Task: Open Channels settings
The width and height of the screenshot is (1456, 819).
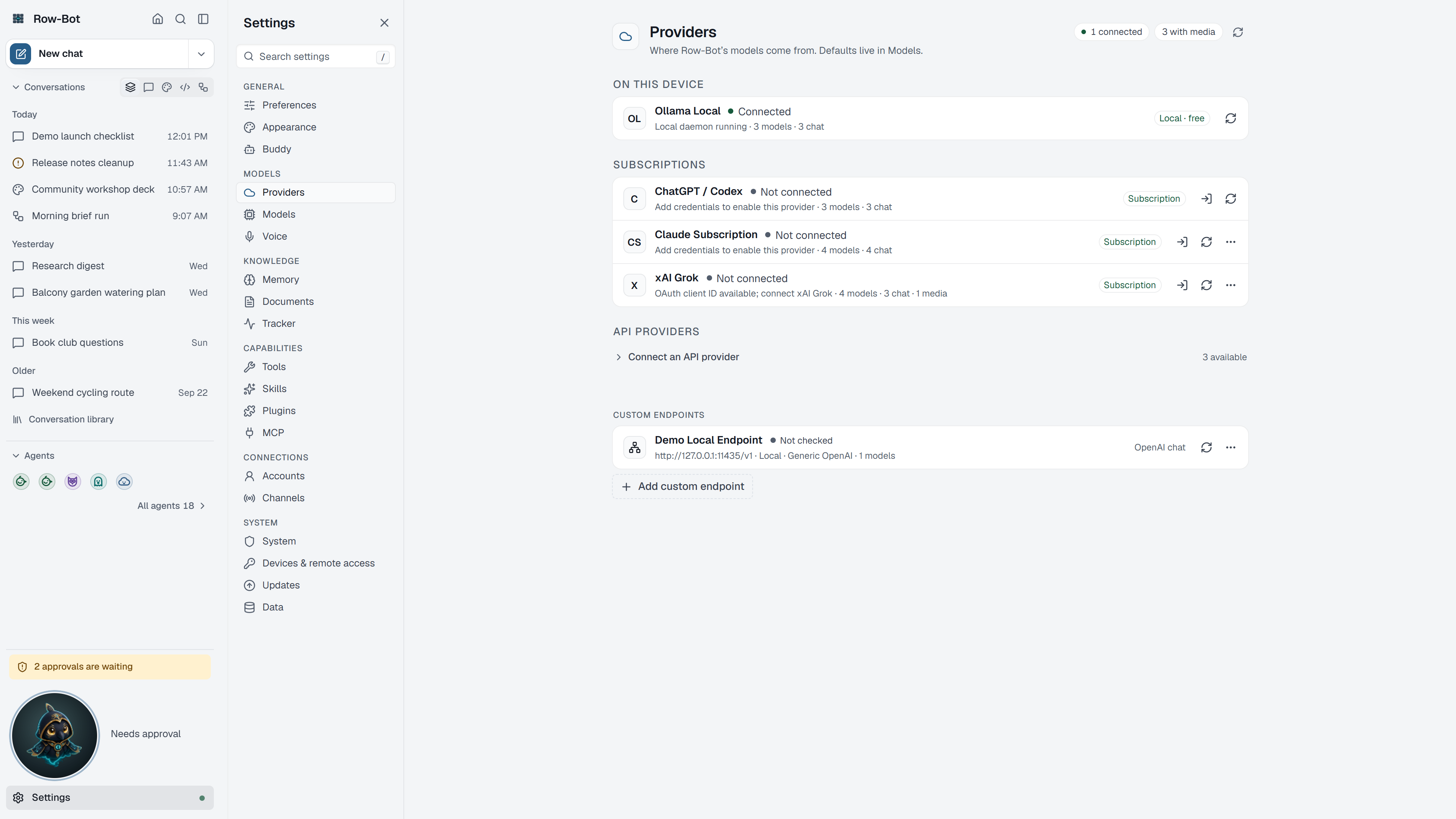Action: tap(315, 498)
